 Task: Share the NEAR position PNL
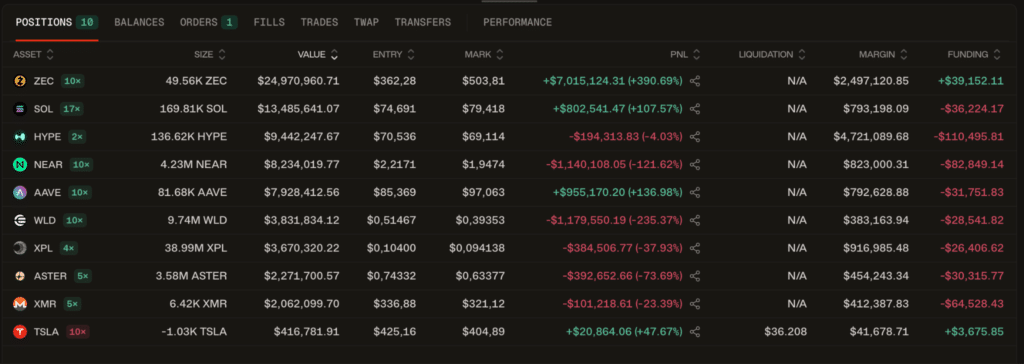click(695, 165)
